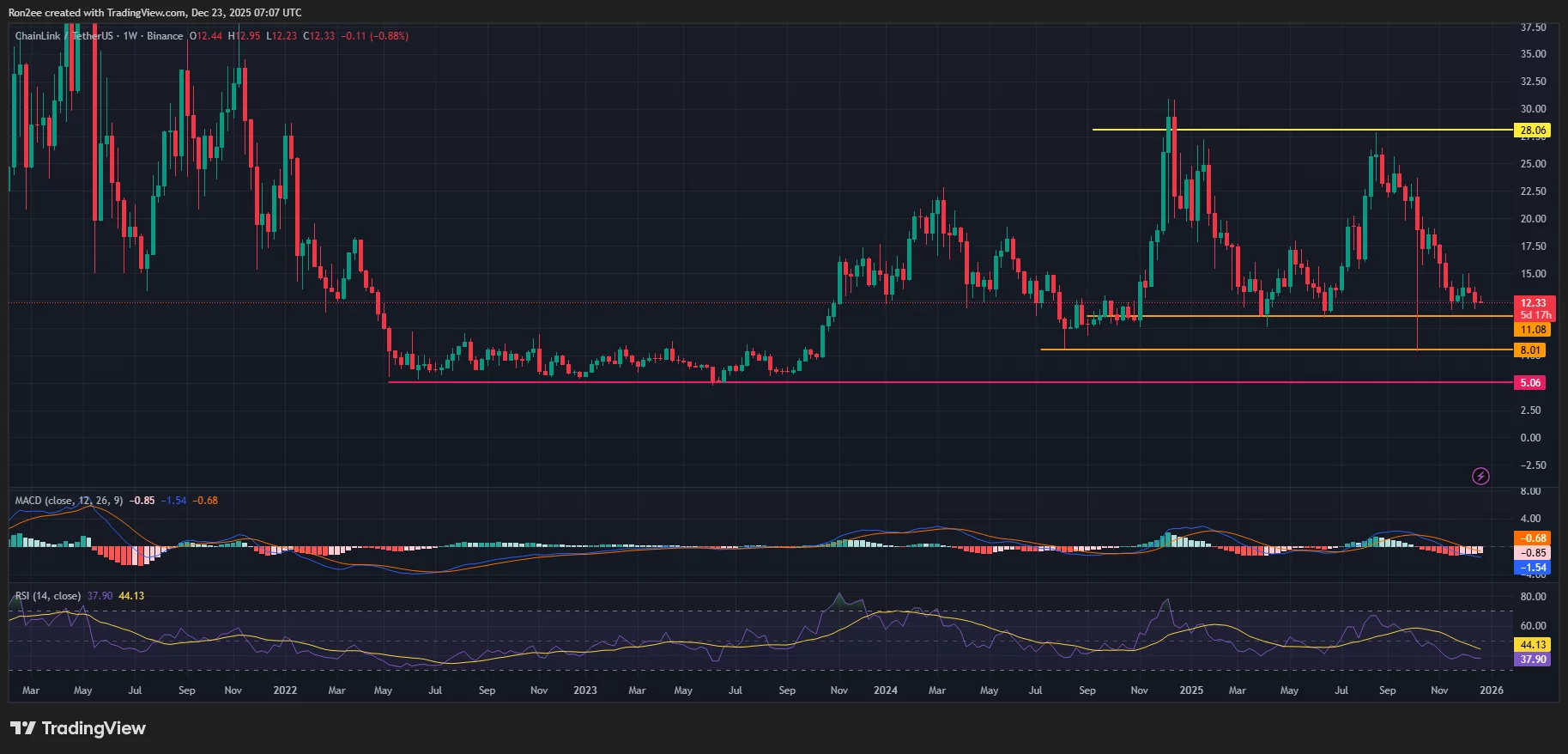Viewport: 1568px width, 754px height.
Task: Click the 2024 label on time axis
Action: pyautogui.click(x=886, y=690)
